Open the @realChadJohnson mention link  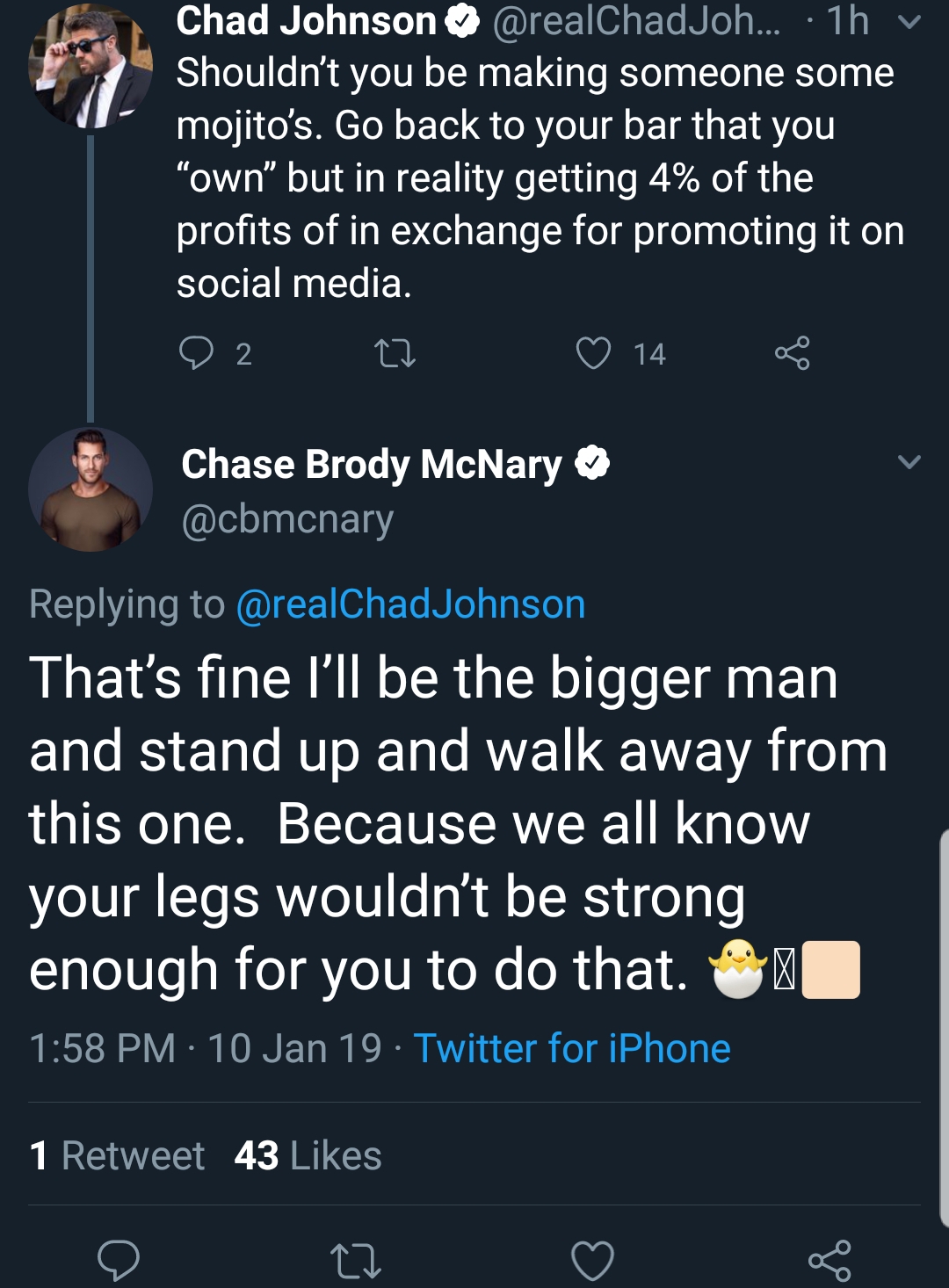pos(410,604)
